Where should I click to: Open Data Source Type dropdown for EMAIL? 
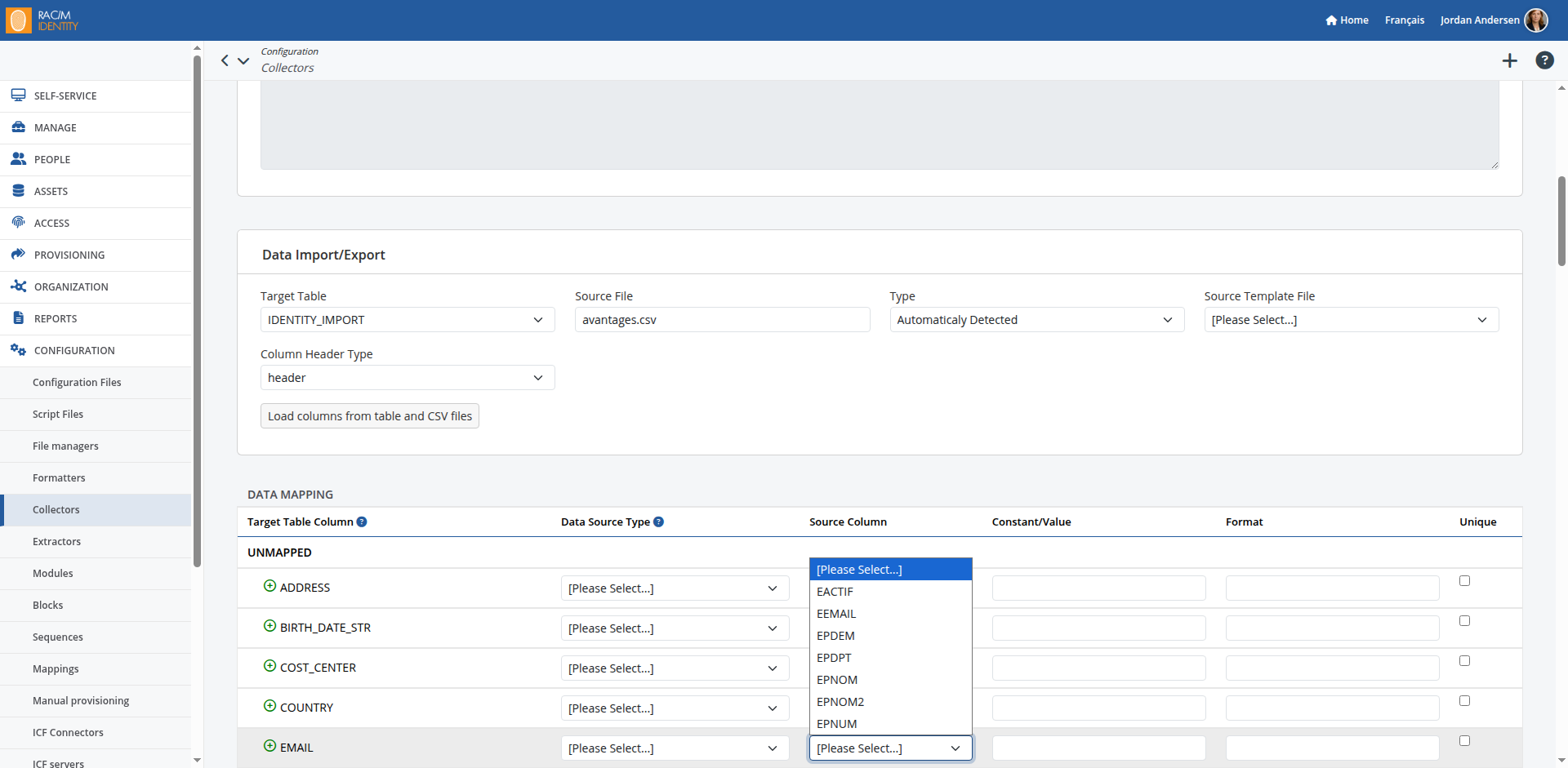675,748
